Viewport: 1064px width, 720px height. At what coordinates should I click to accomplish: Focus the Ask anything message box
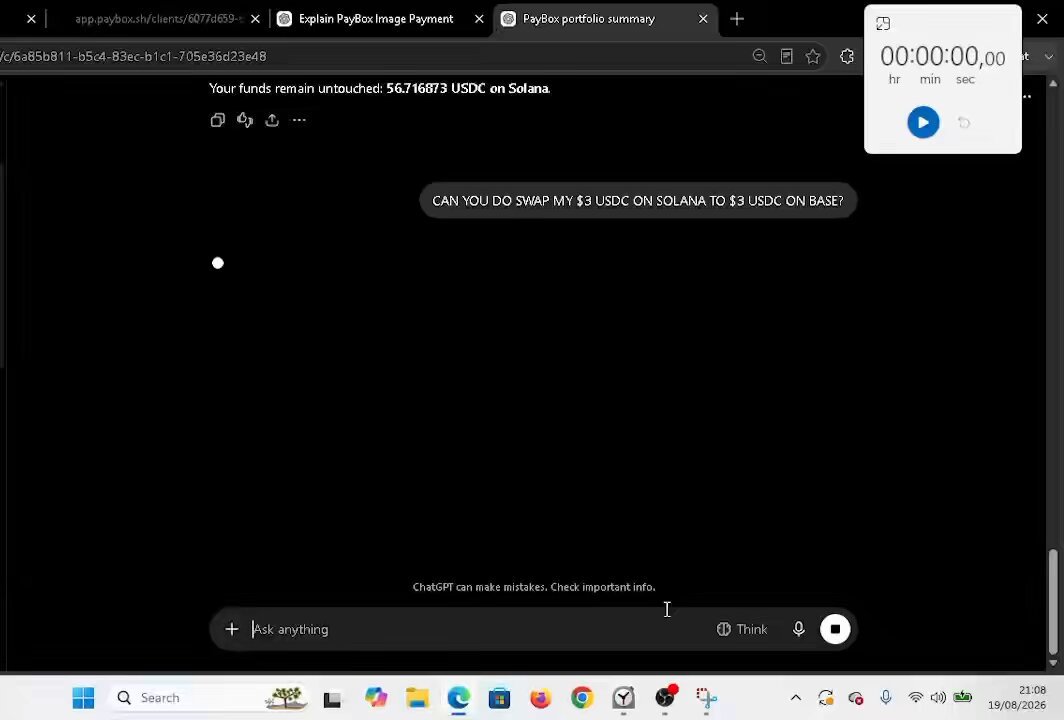click(478, 629)
